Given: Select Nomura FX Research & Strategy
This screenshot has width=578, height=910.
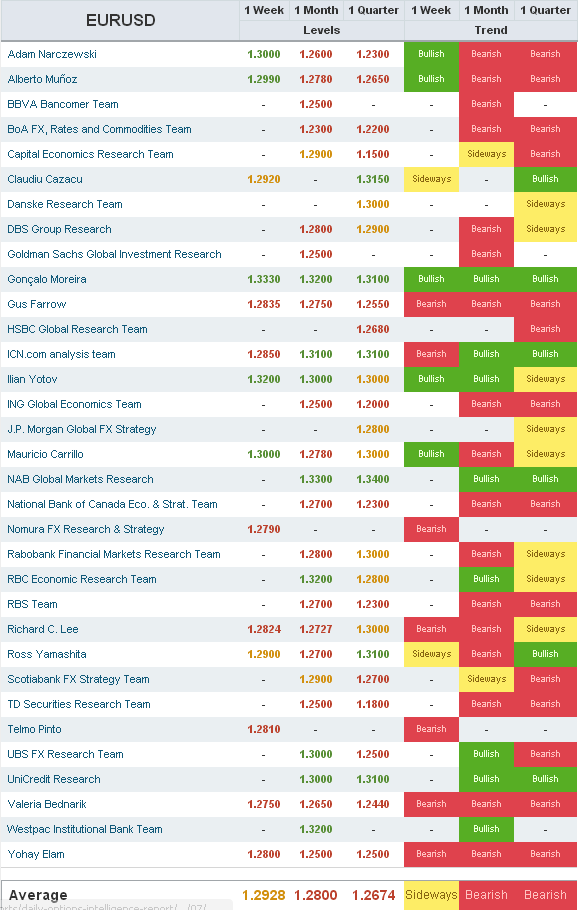Looking at the screenshot, I should pos(86,528).
